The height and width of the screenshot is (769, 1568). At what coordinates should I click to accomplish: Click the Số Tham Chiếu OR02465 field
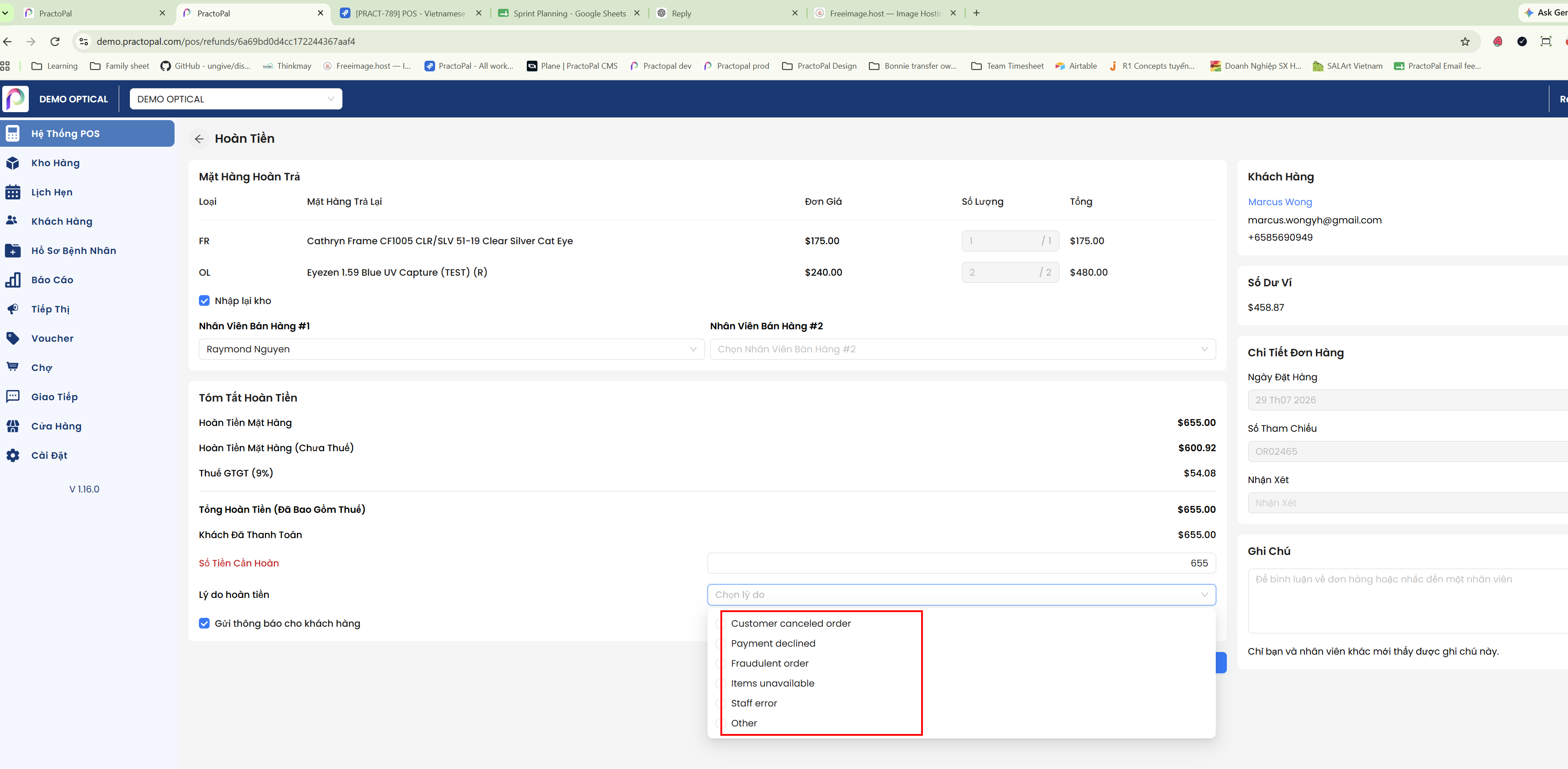click(1408, 452)
